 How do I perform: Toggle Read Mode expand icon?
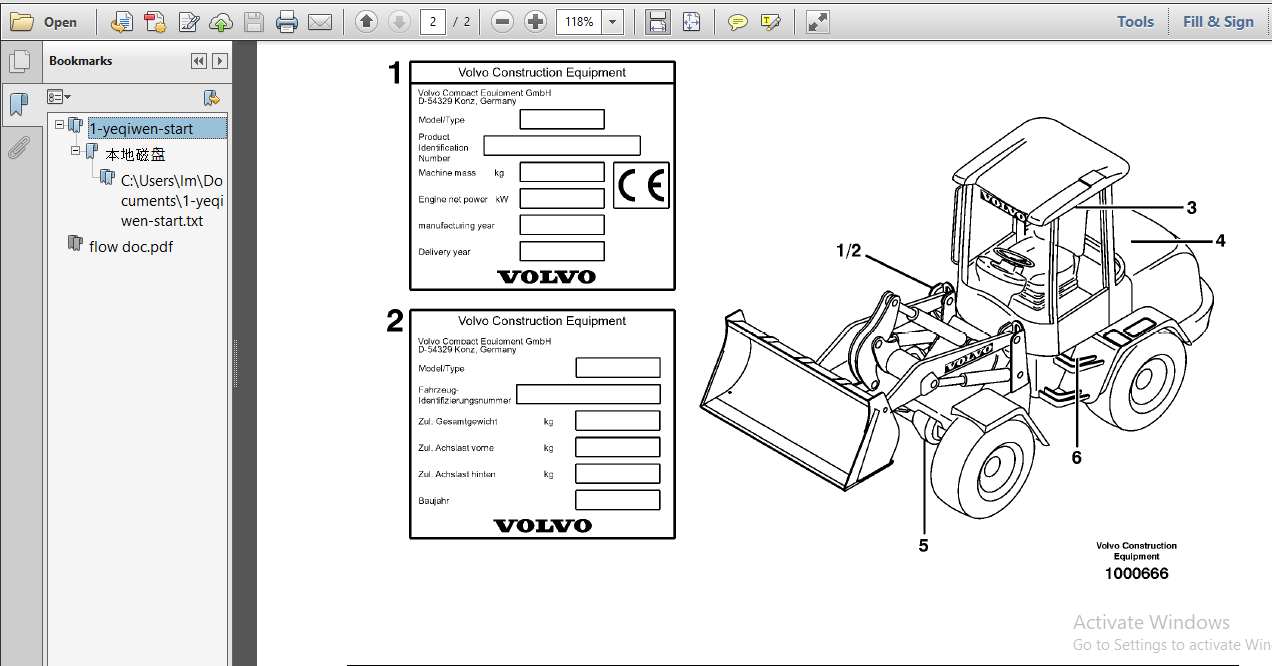point(817,22)
